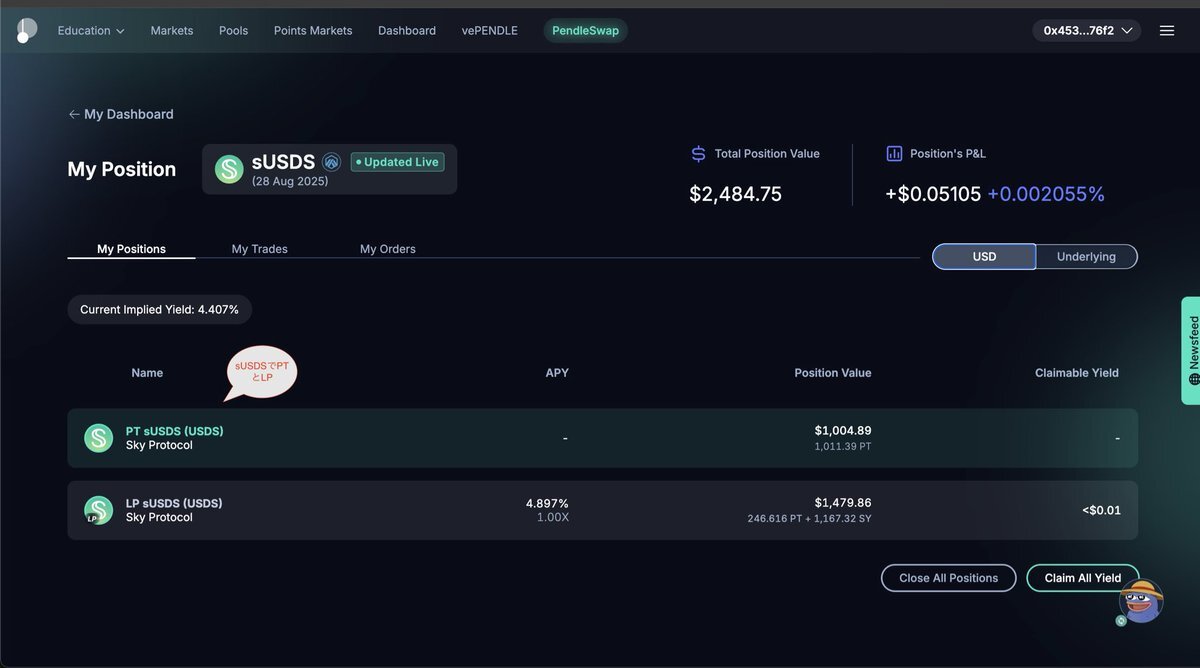Click the sUSDS market title text
Screen dimensions: 1200x668
click(283, 162)
